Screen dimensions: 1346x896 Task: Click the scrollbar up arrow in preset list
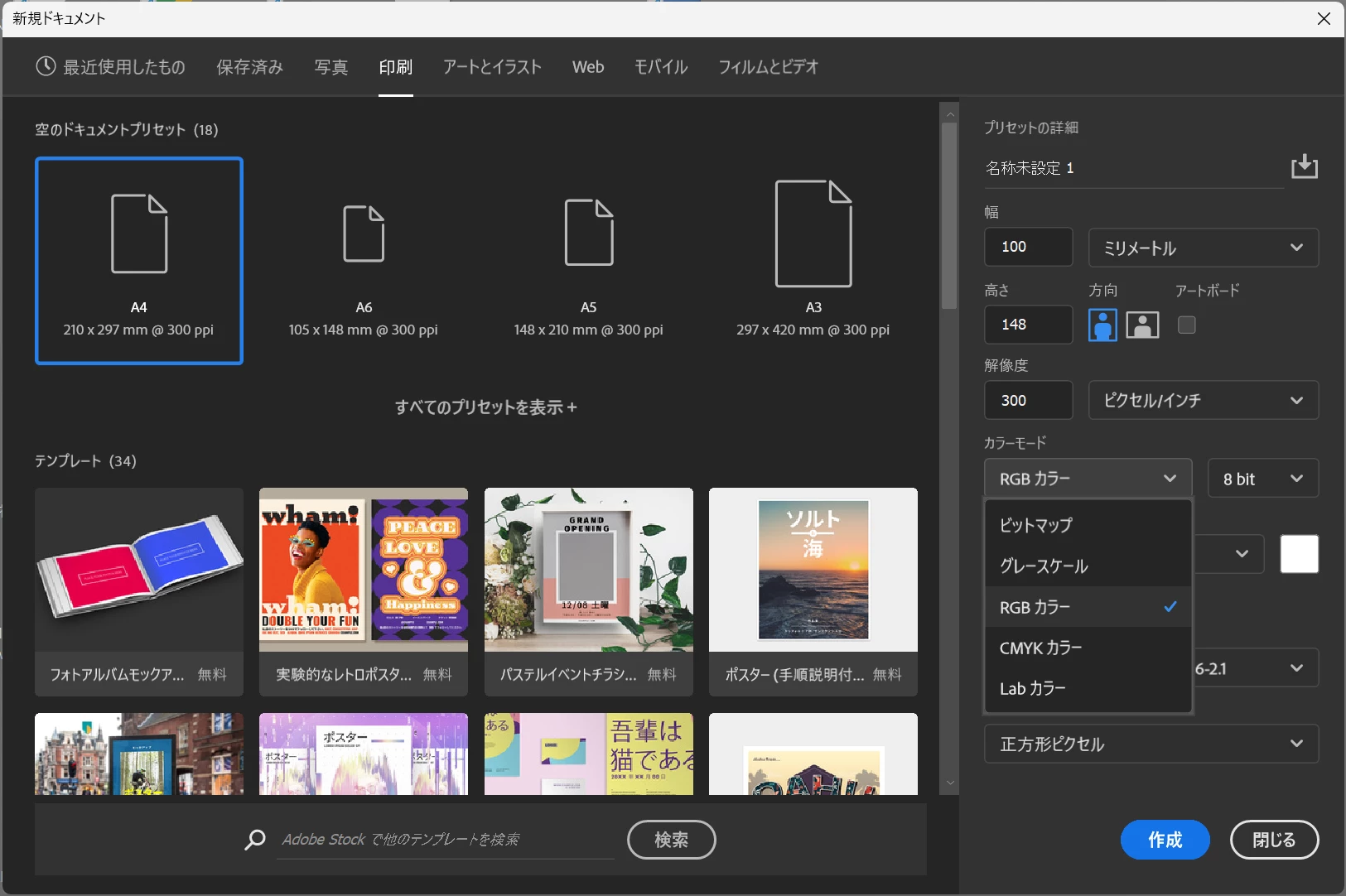[949, 113]
